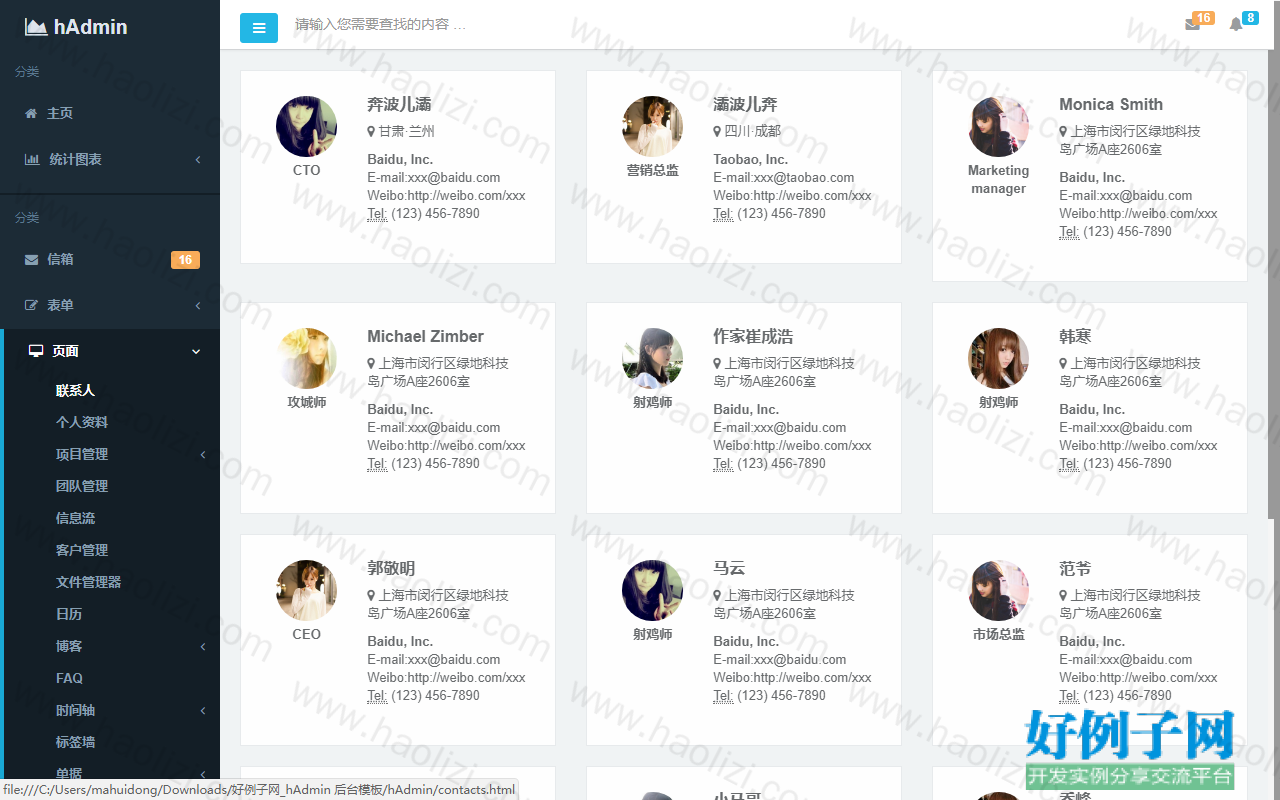Expand the 统计图表 submenu arrow

tap(198, 160)
